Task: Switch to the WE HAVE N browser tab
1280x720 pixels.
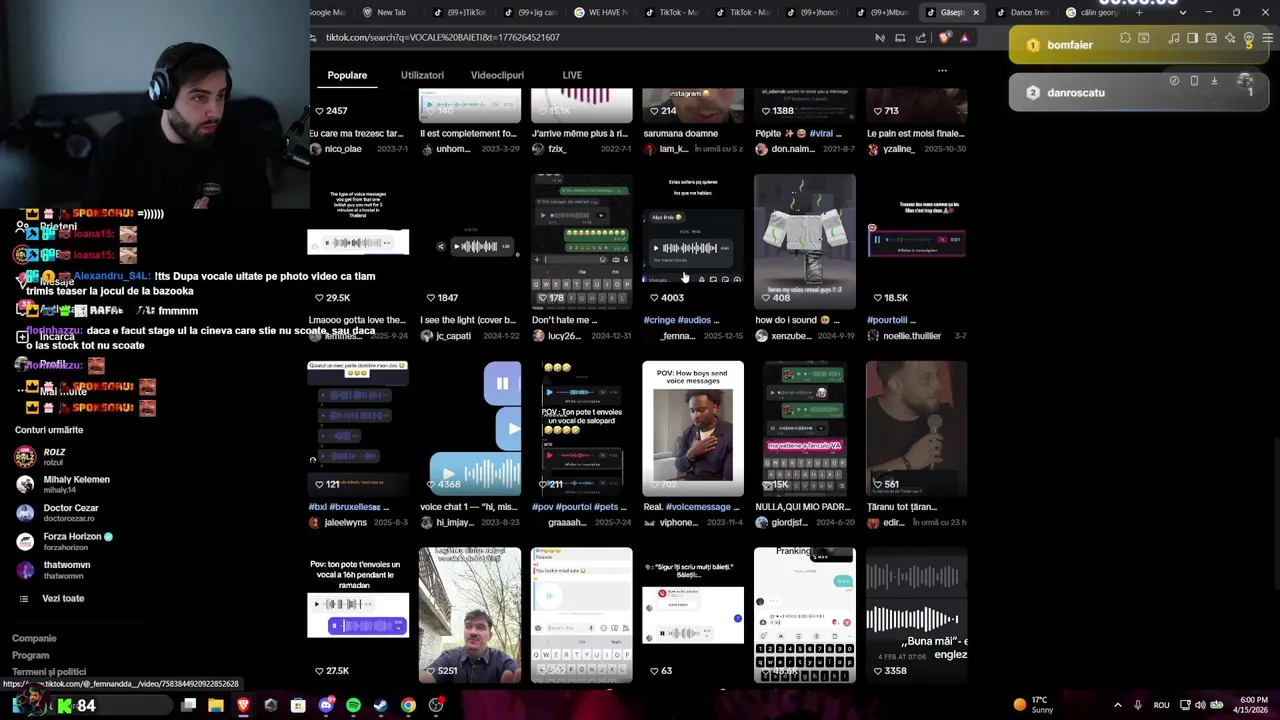Action: click(603, 12)
